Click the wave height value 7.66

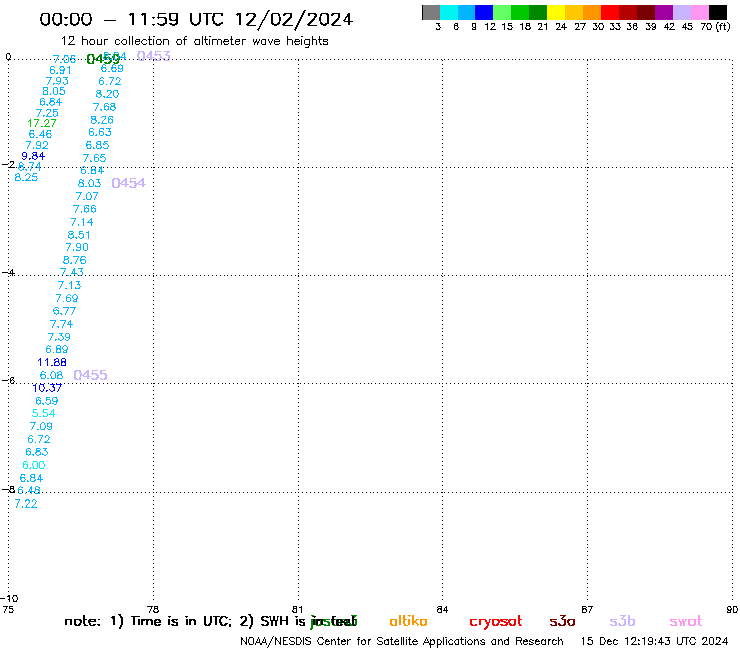click(x=84, y=209)
